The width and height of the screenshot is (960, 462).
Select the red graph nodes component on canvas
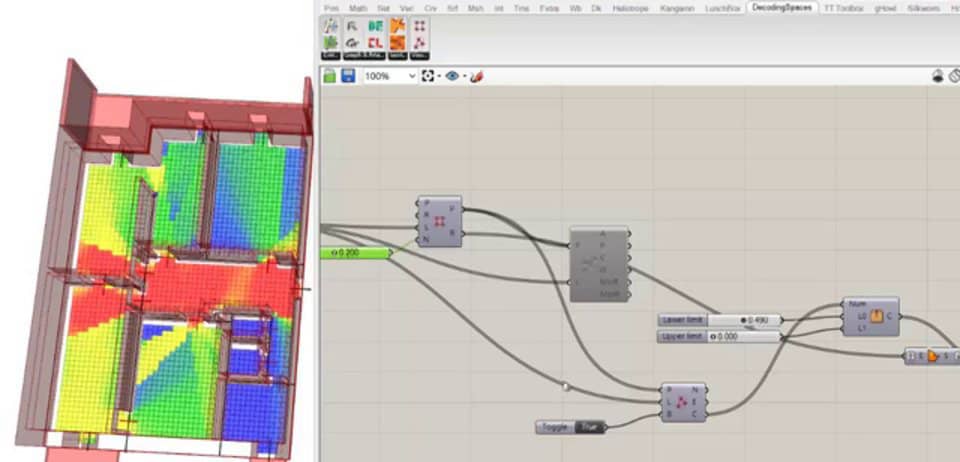(x=683, y=402)
